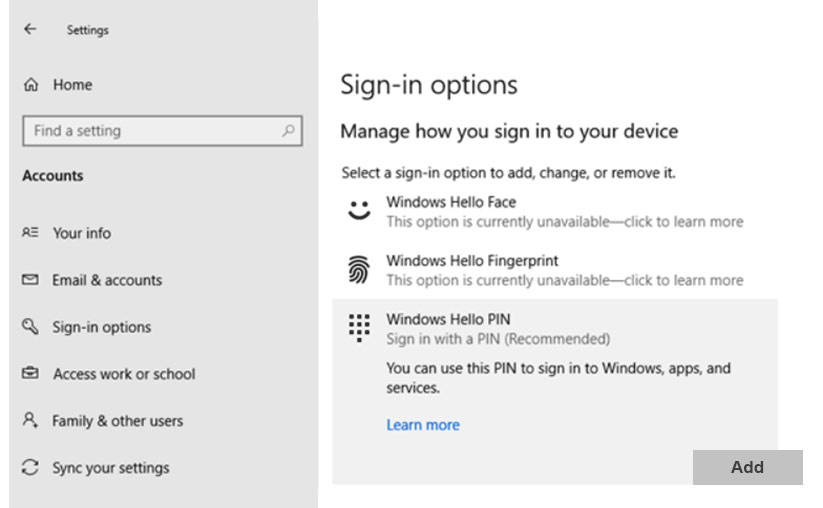The width and height of the screenshot is (823, 508).
Task: Select the Windows Hello Fingerprint option title
Action: [472, 261]
